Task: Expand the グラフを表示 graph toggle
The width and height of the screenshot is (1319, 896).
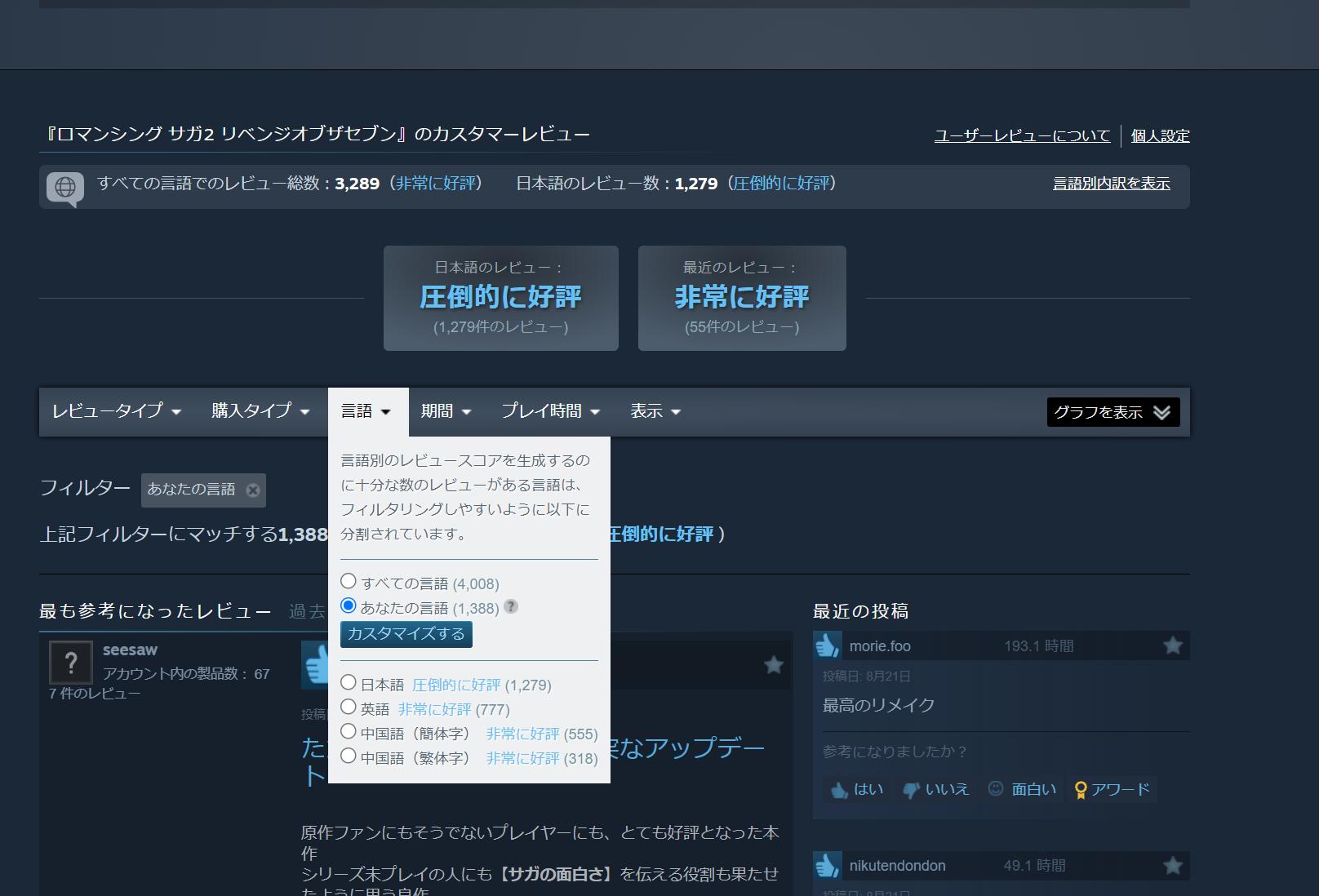Action: [1112, 412]
